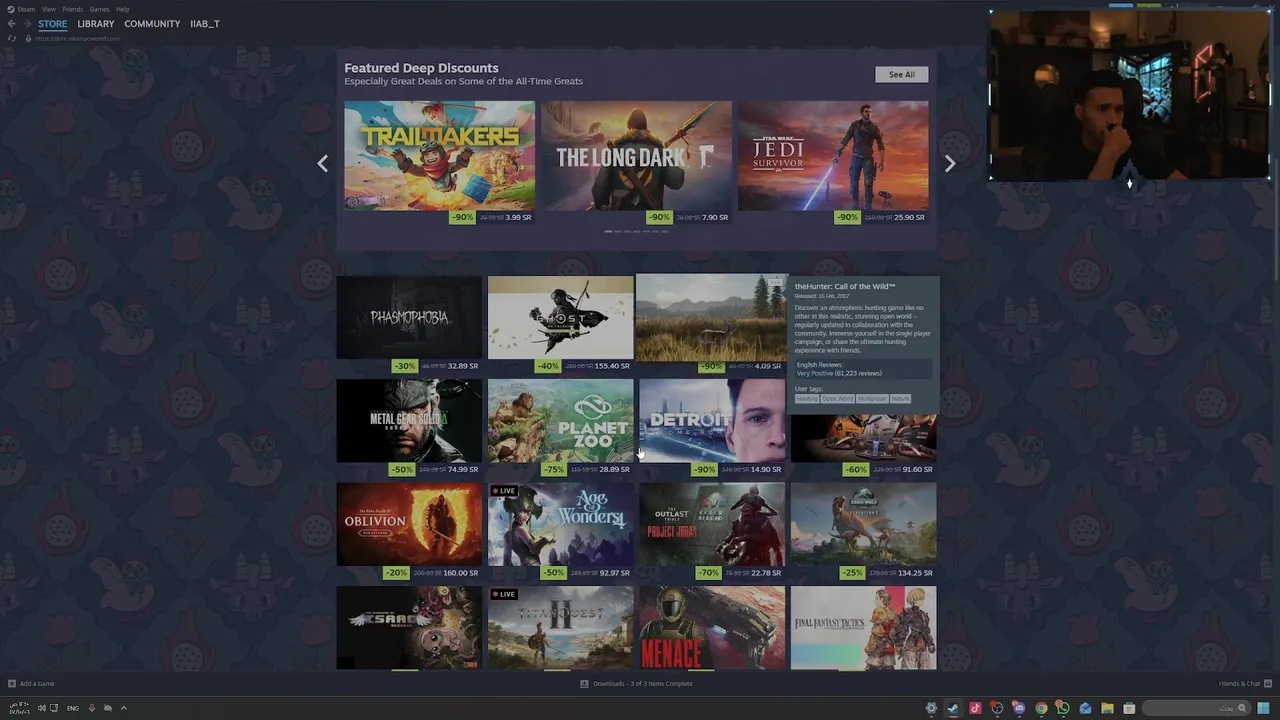Open the Age of Wonders 4 tile
The width and height of the screenshot is (1280, 720).
tap(560, 524)
